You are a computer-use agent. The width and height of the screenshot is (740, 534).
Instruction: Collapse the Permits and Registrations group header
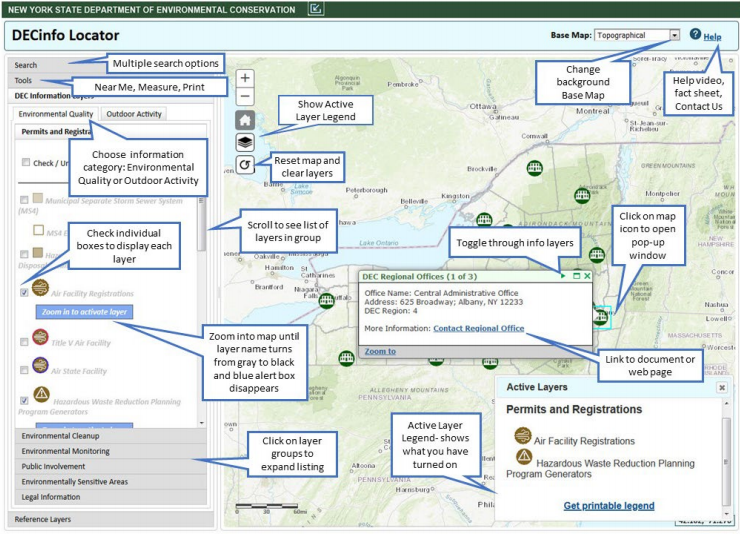[x=111, y=132]
